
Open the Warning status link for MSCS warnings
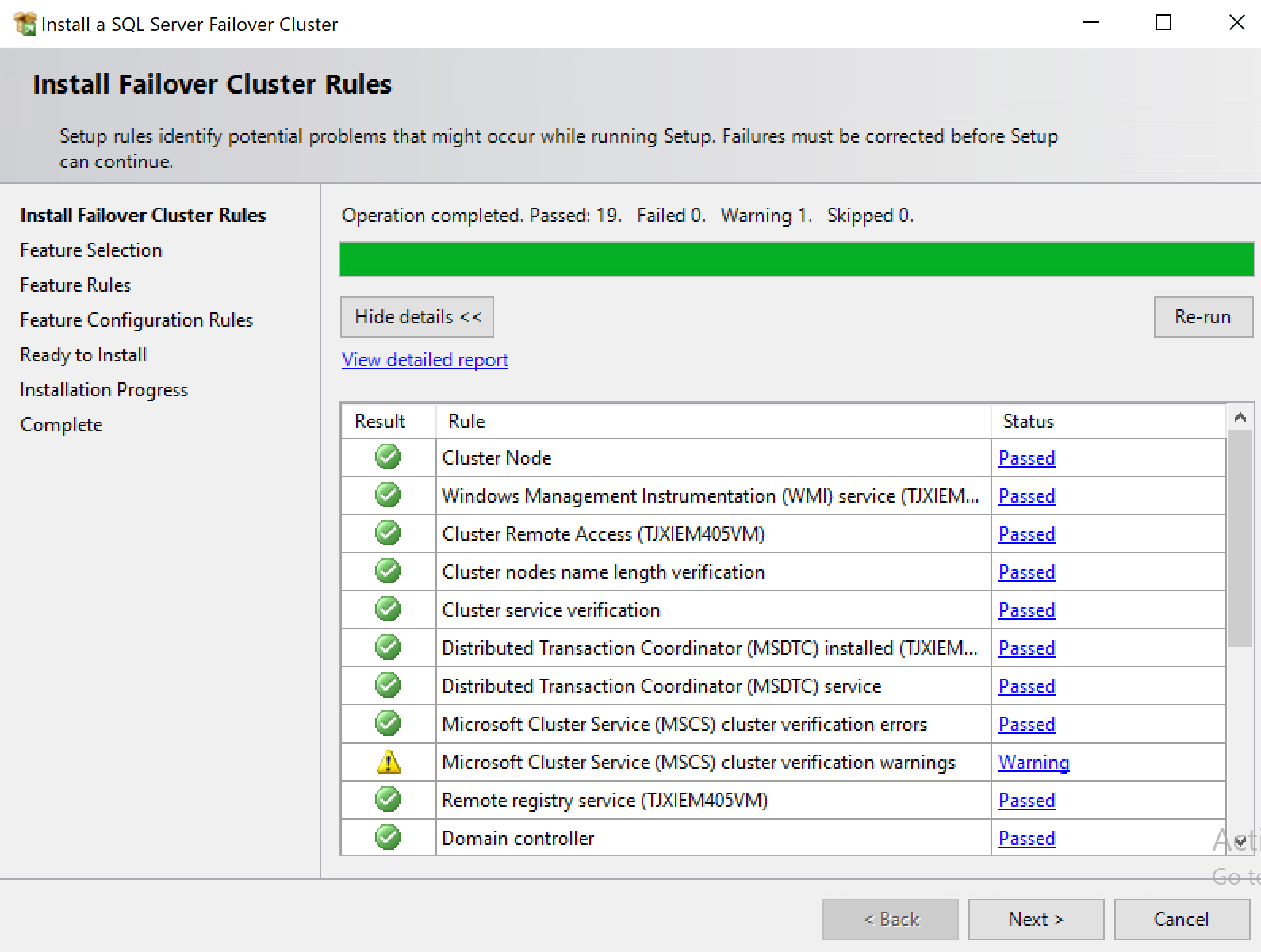[1033, 763]
